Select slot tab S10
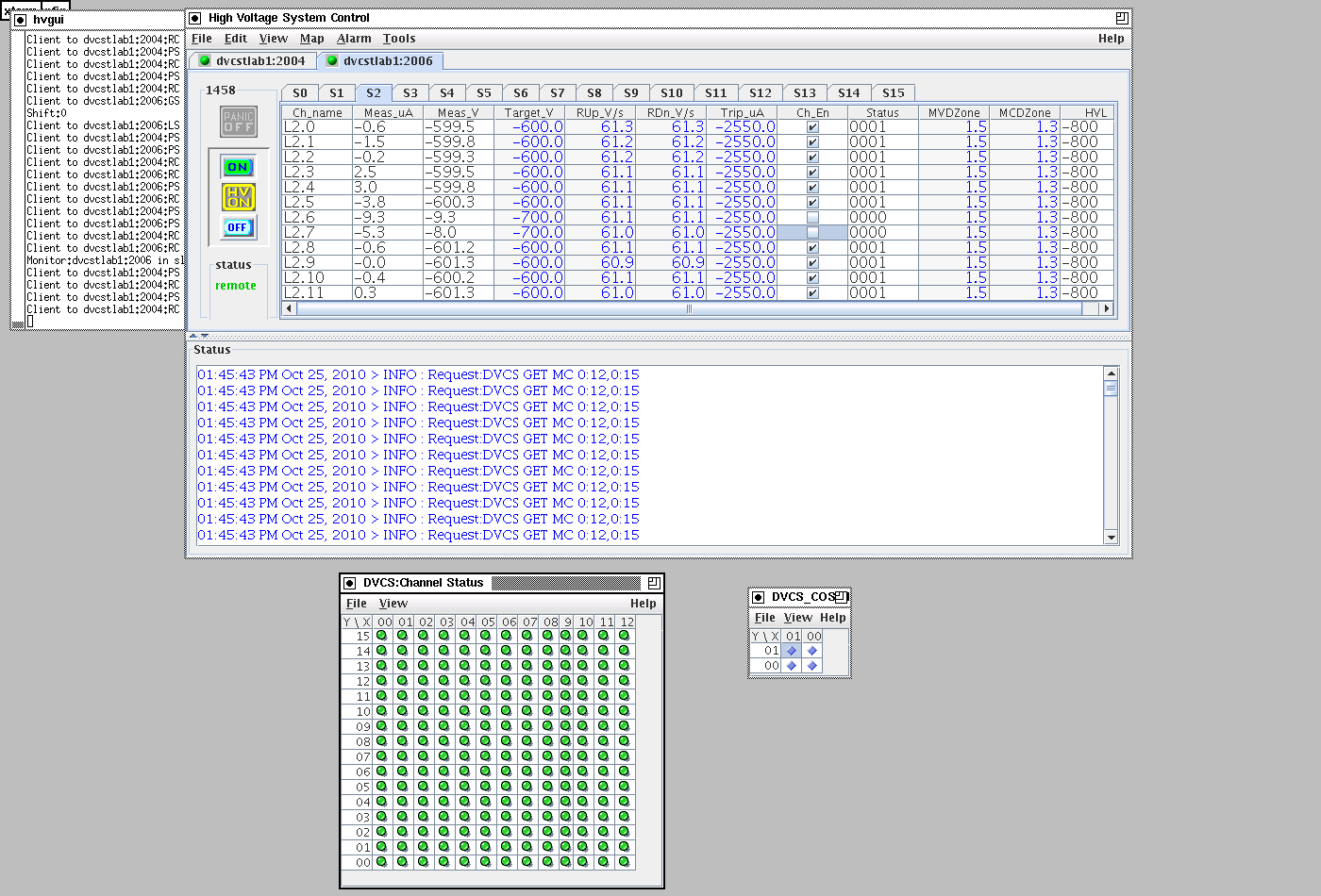 [x=672, y=92]
